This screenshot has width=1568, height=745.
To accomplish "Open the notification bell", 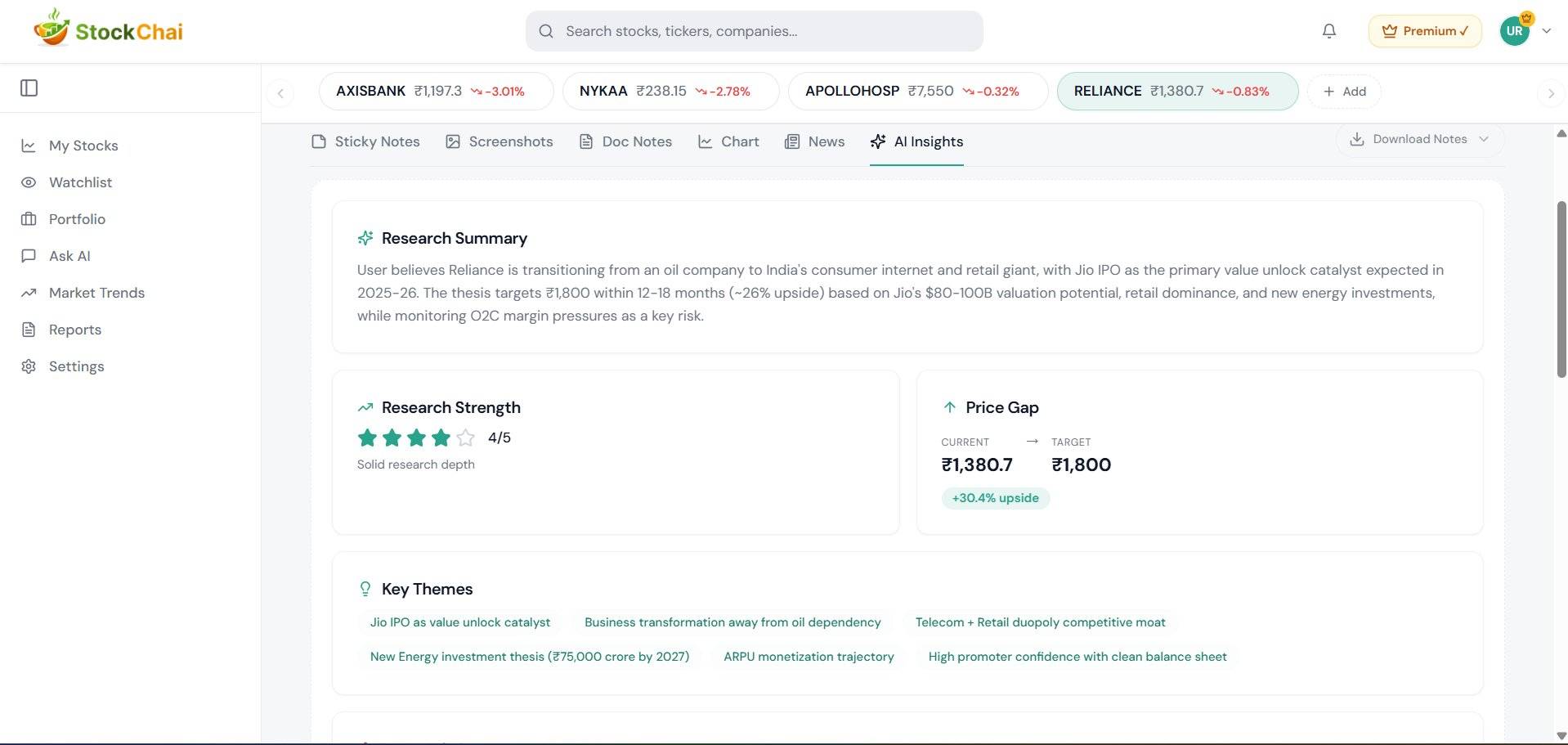I will 1328,30.
